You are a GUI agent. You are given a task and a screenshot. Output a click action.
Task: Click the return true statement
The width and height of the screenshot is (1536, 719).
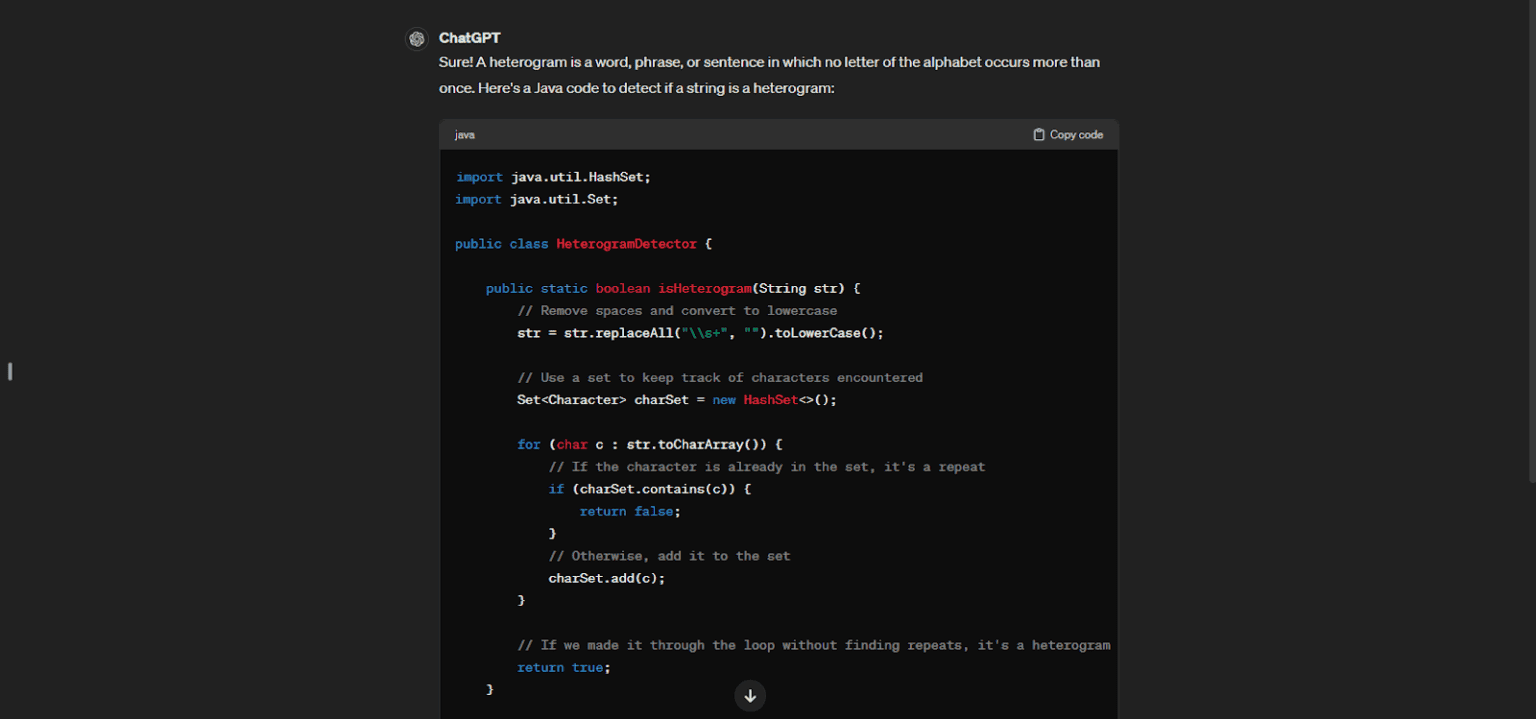coord(563,667)
